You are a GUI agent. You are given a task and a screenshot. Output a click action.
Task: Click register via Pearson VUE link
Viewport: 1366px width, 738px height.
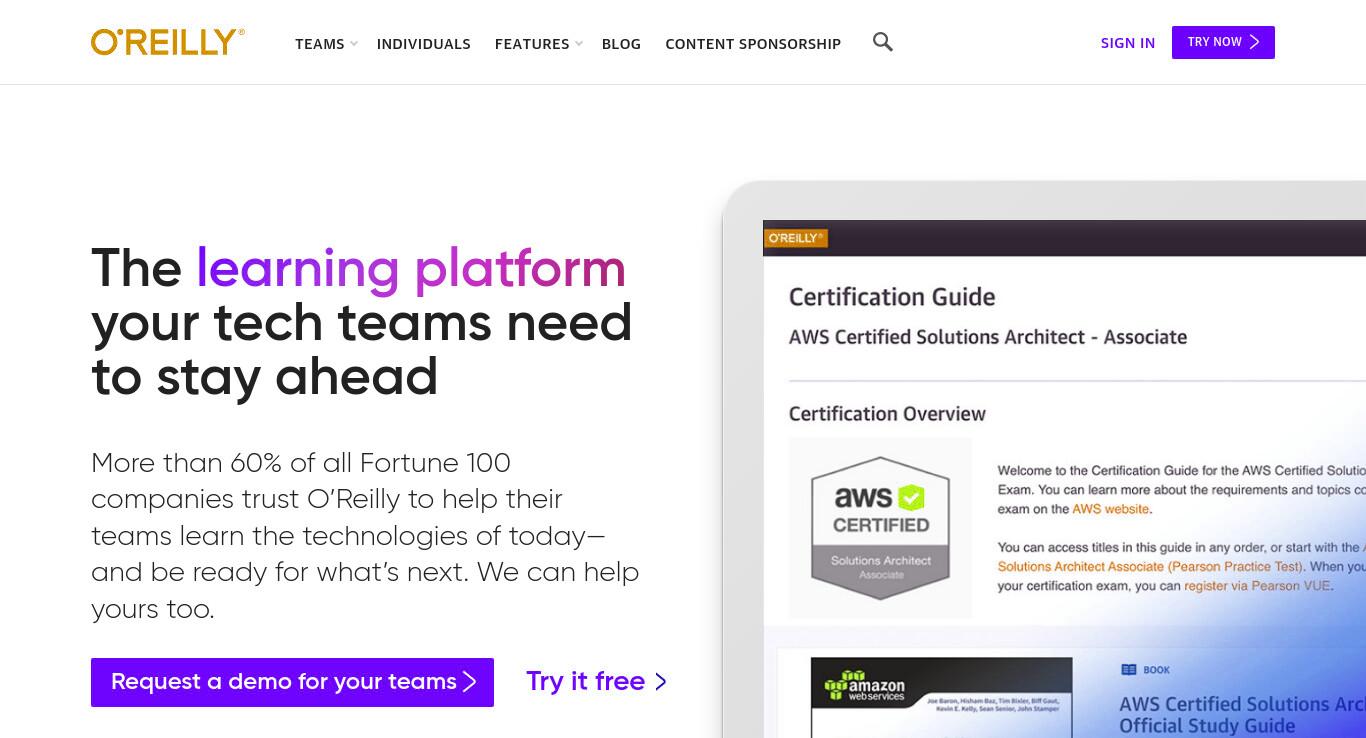coord(1257,586)
